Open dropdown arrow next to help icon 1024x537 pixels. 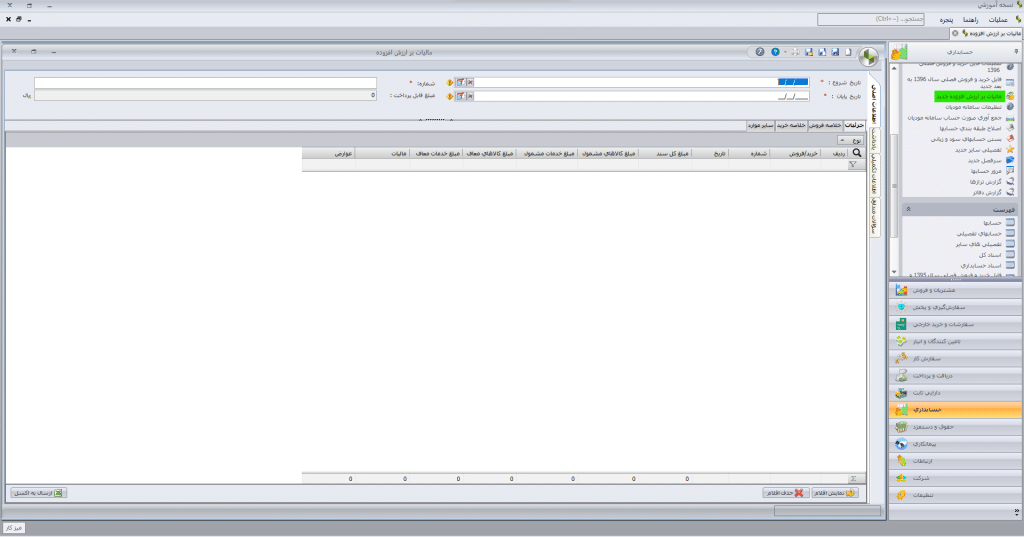pos(784,52)
